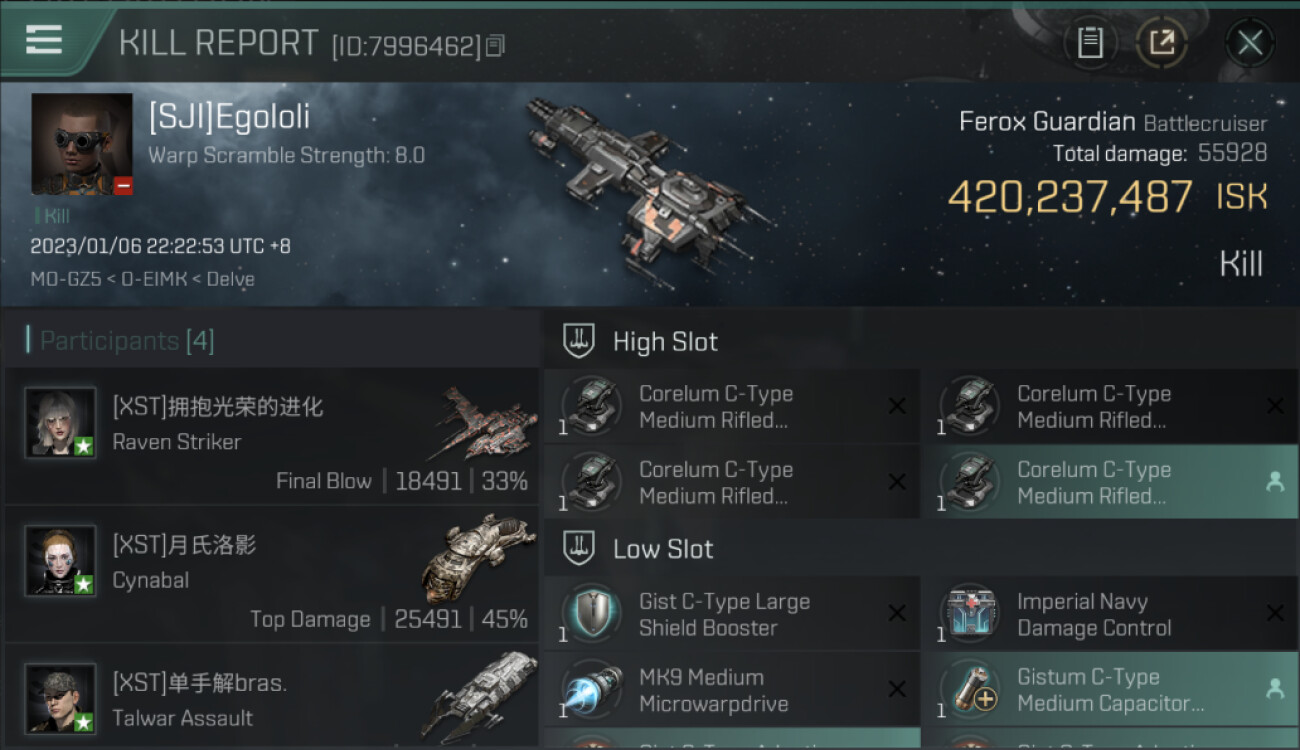The image size is (1300, 750).
Task: Click the X next to Shield Booster
Action: click(x=897, y=613)
